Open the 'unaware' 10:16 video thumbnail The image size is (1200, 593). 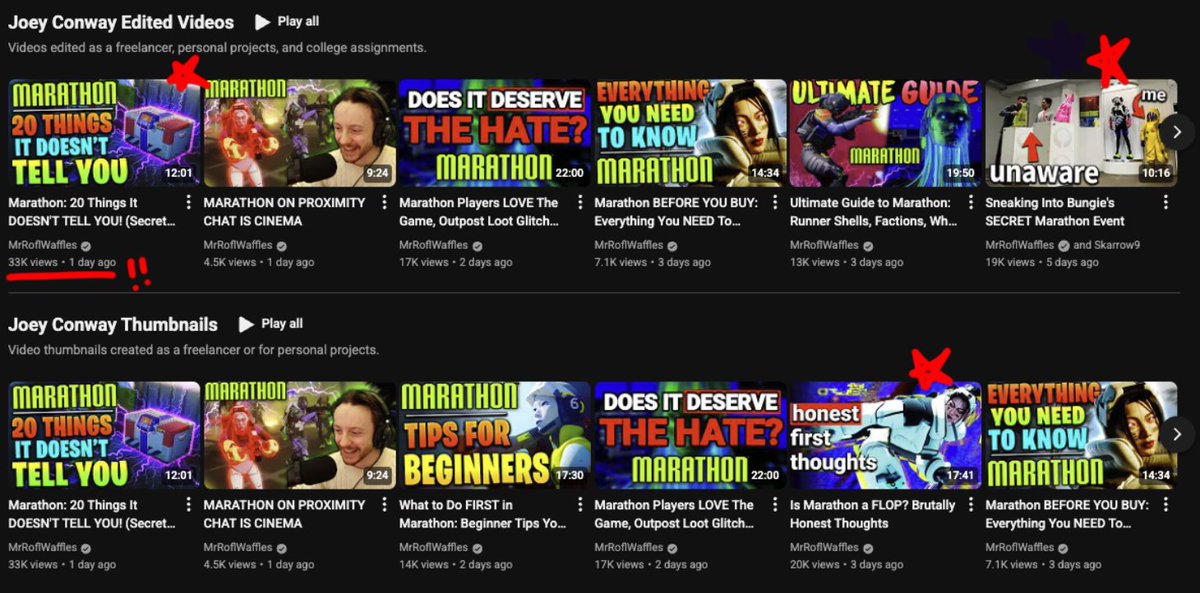click(x=1081, y=133)
